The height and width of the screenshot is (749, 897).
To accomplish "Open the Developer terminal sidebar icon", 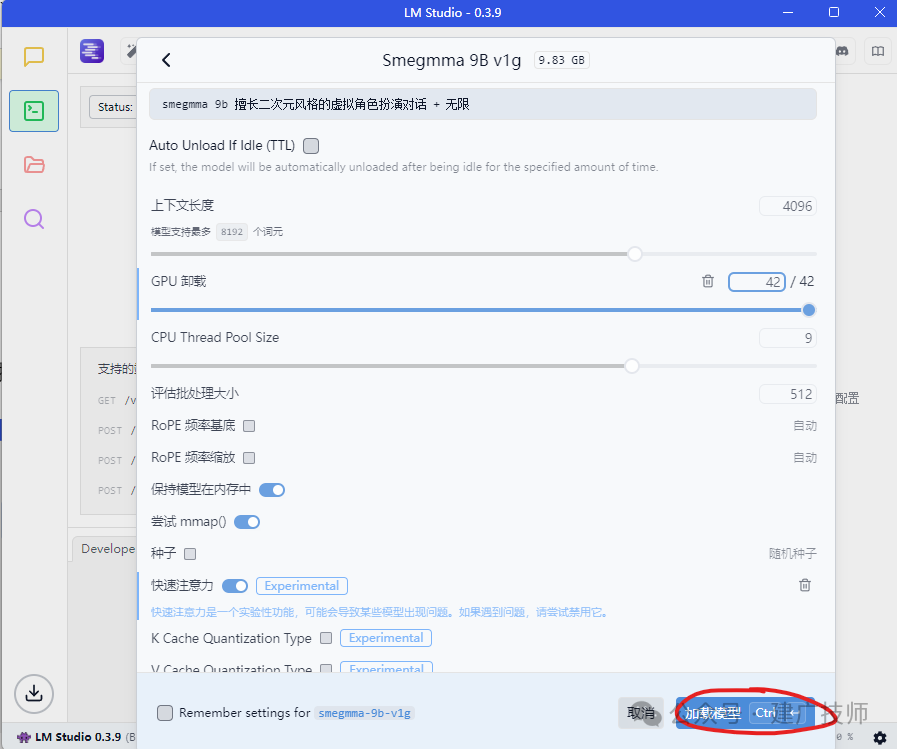I will pos(34,110).
